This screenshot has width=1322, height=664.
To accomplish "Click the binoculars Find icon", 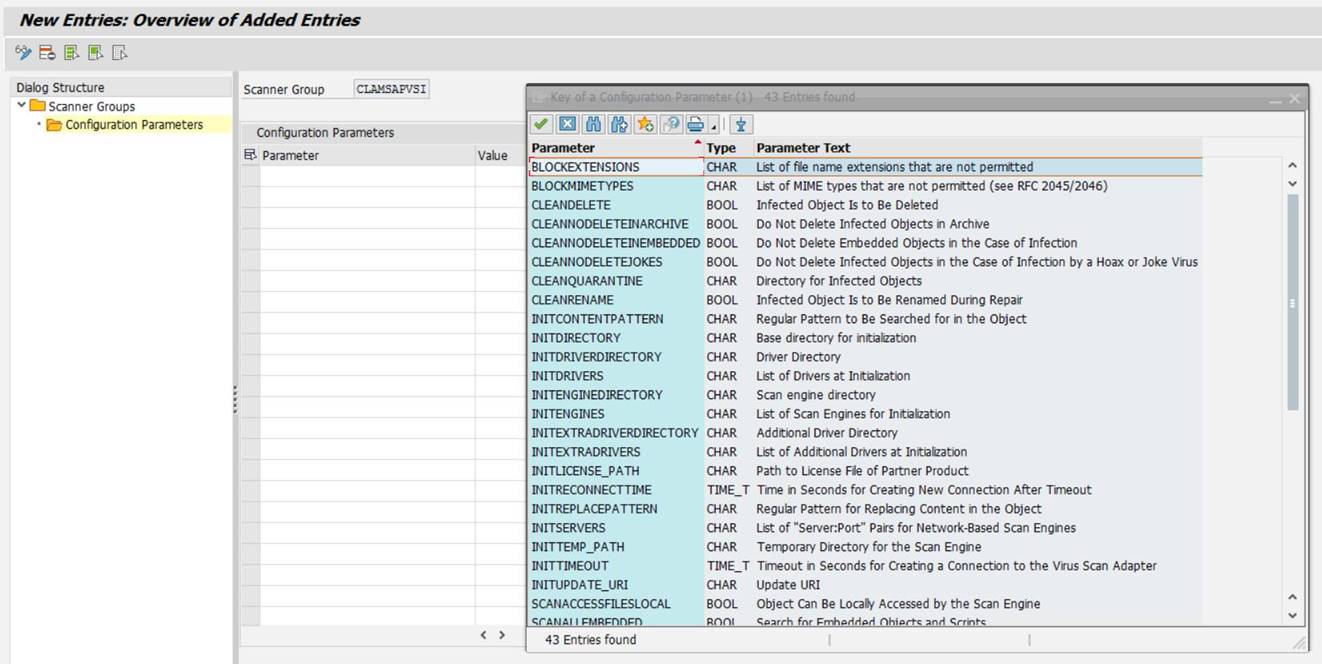I will [593, 124].
